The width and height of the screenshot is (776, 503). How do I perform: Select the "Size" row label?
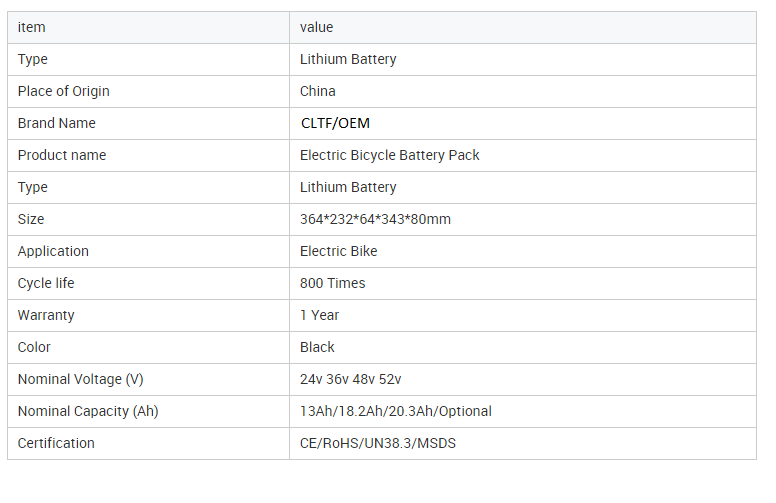click(31, 219)
